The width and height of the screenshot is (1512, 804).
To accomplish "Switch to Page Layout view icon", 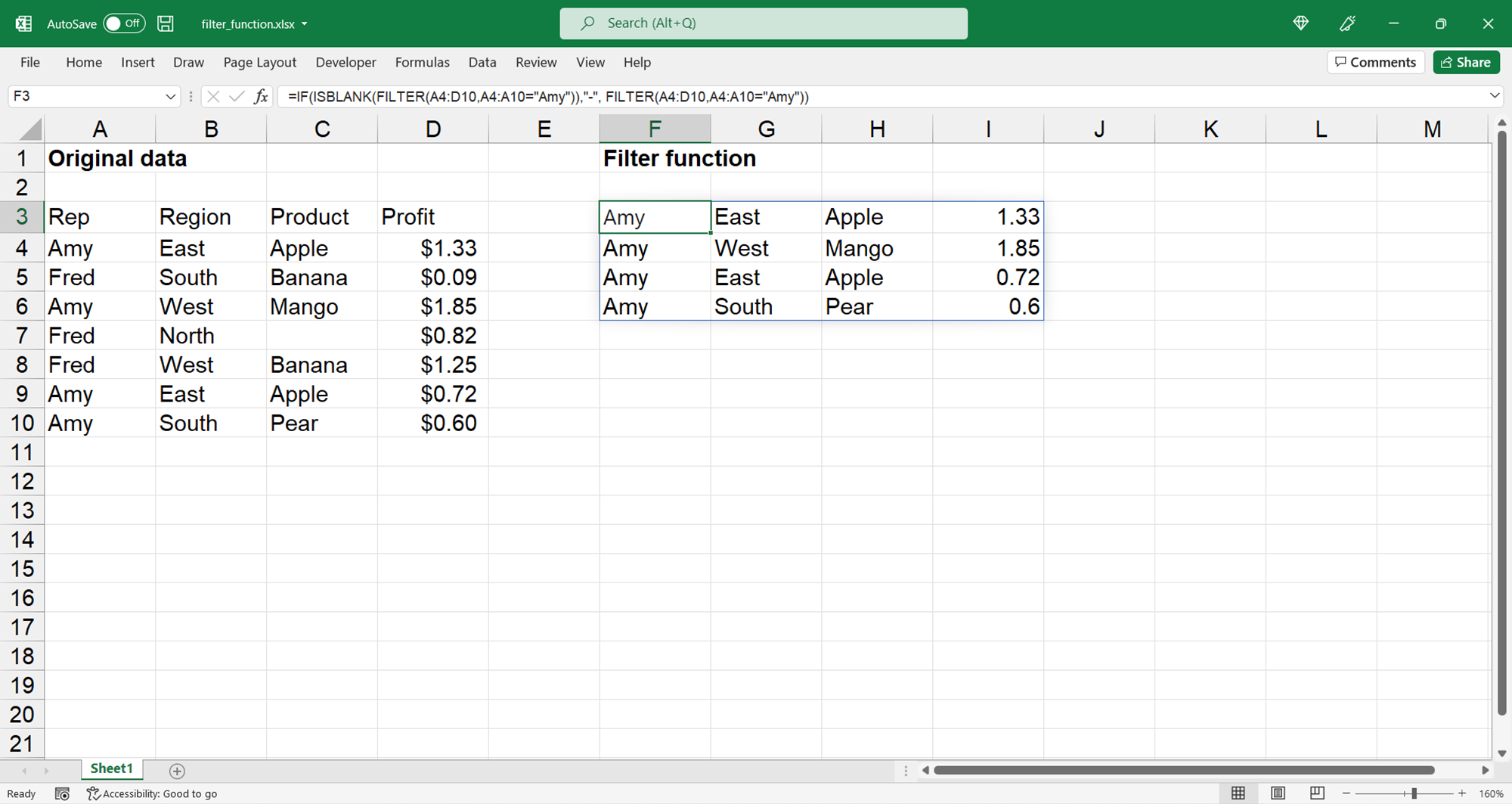I will pyautogui.click(x=1278, y=793).
